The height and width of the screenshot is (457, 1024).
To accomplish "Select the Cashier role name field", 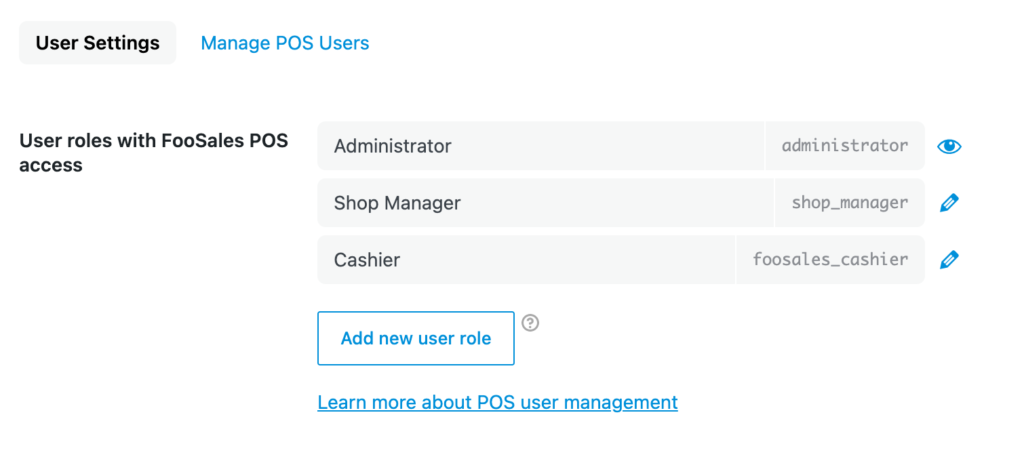I will (526, 260).
